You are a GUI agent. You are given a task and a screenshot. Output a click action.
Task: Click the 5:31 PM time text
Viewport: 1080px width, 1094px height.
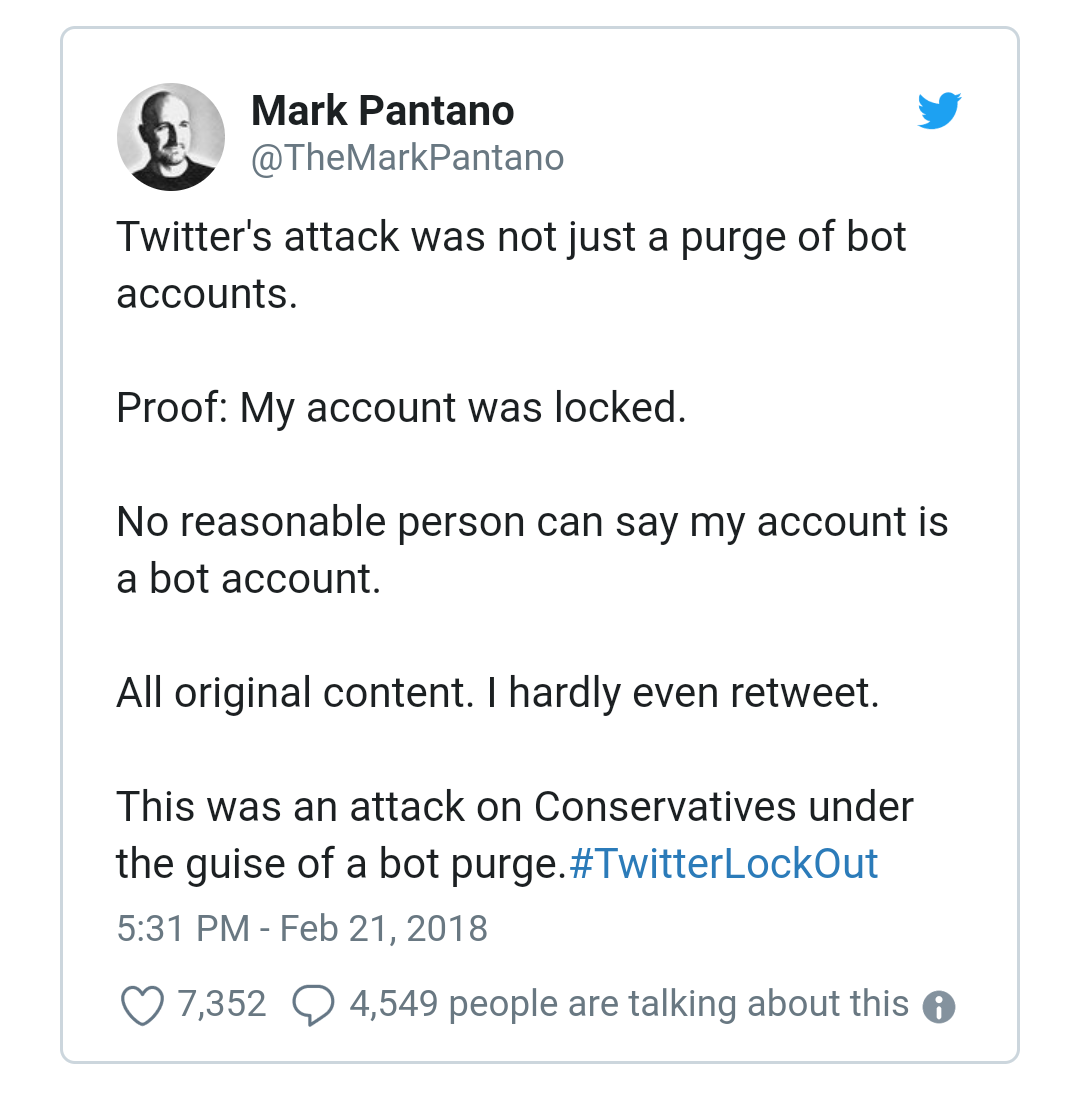point(182,928)
